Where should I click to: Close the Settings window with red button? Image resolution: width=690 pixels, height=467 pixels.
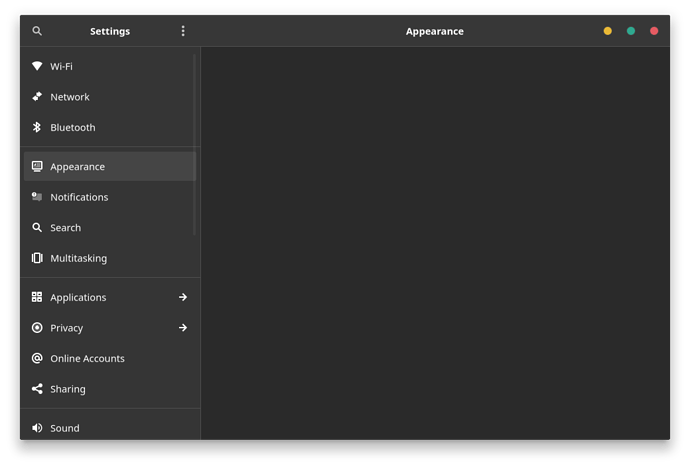(654, 31)
